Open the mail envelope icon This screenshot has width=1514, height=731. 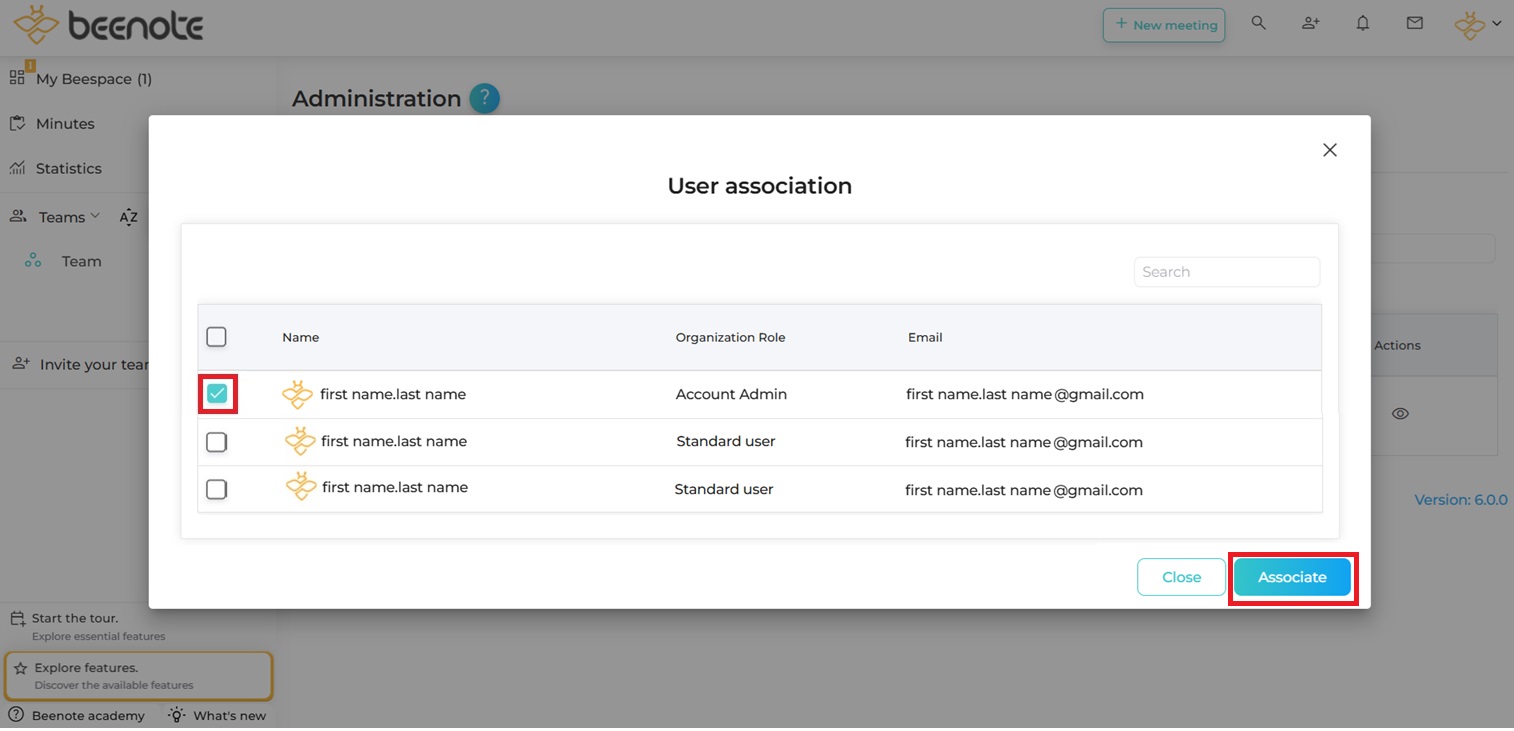click(x=1414, y=23)
